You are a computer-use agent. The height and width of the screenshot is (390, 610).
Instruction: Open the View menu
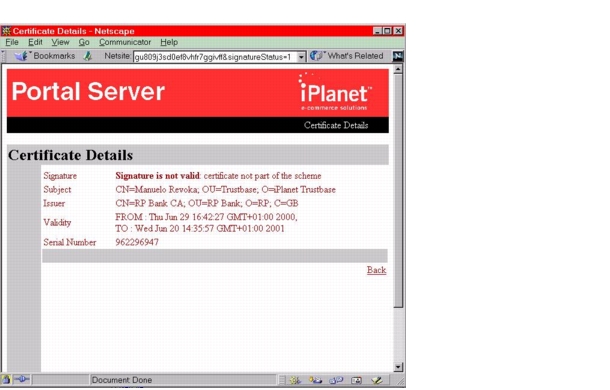(x=60, y=42)
